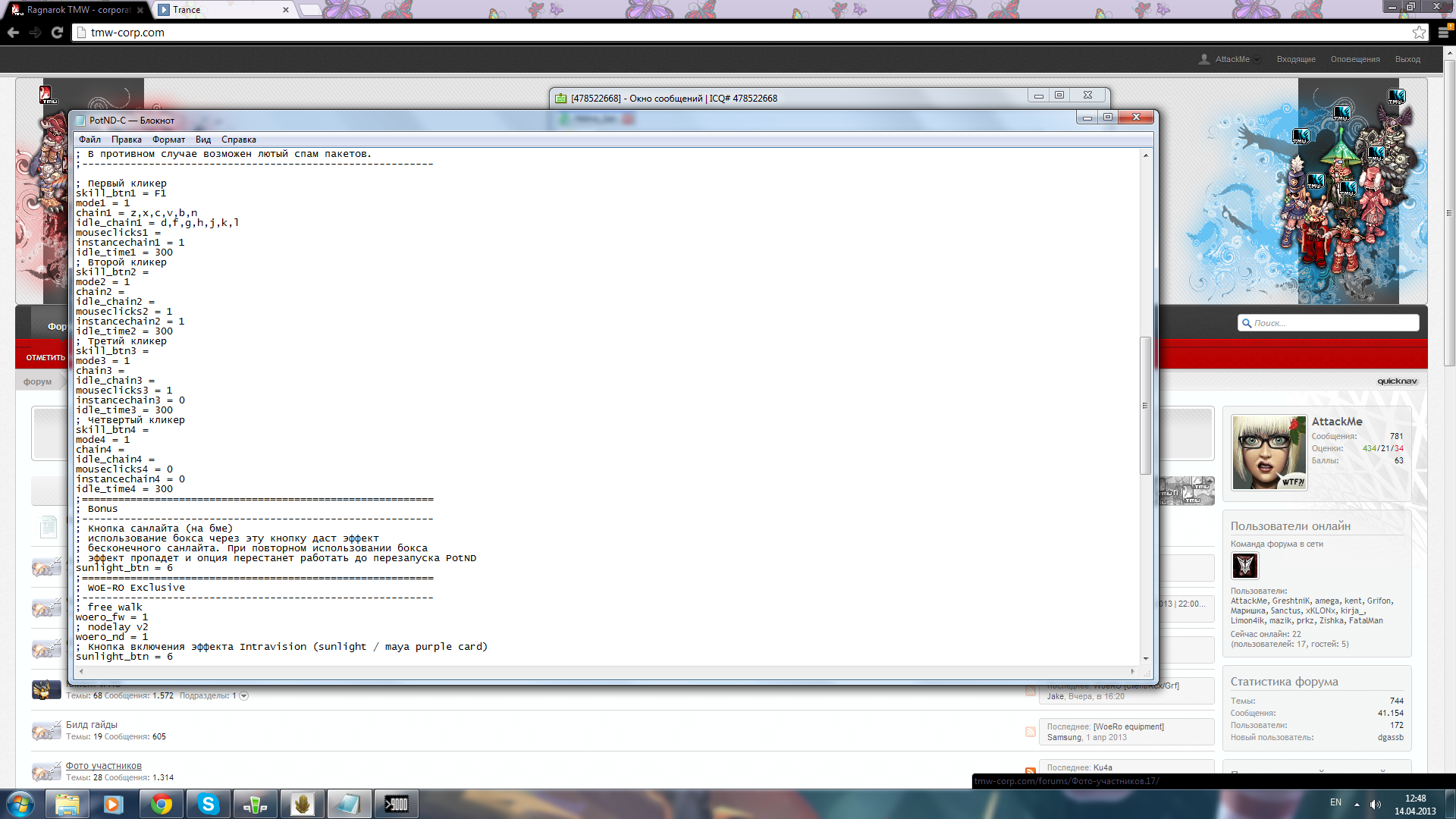
Task: Switch to the Ragnarok TMW tab
Action: pos(76,10)
